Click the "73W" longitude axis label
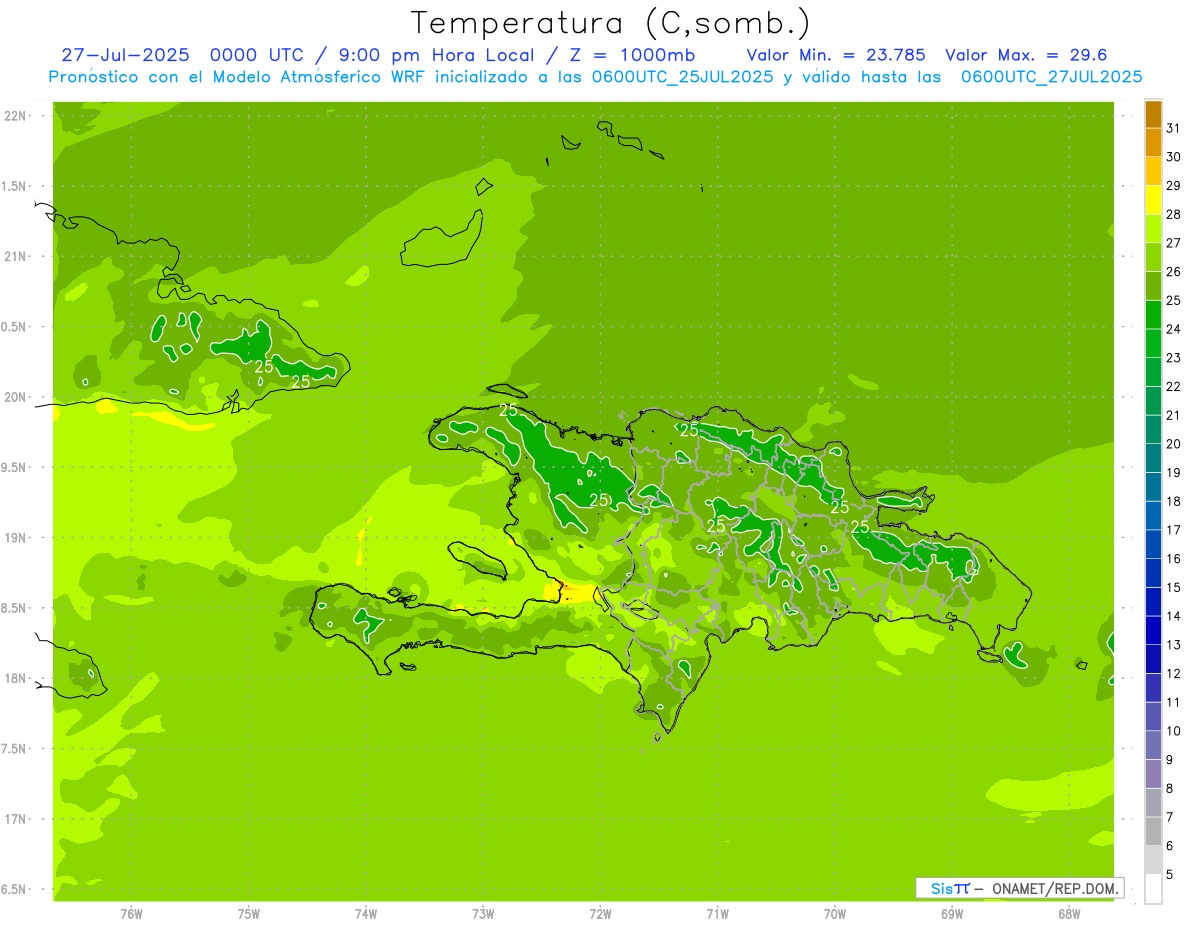 pos(483,914)
